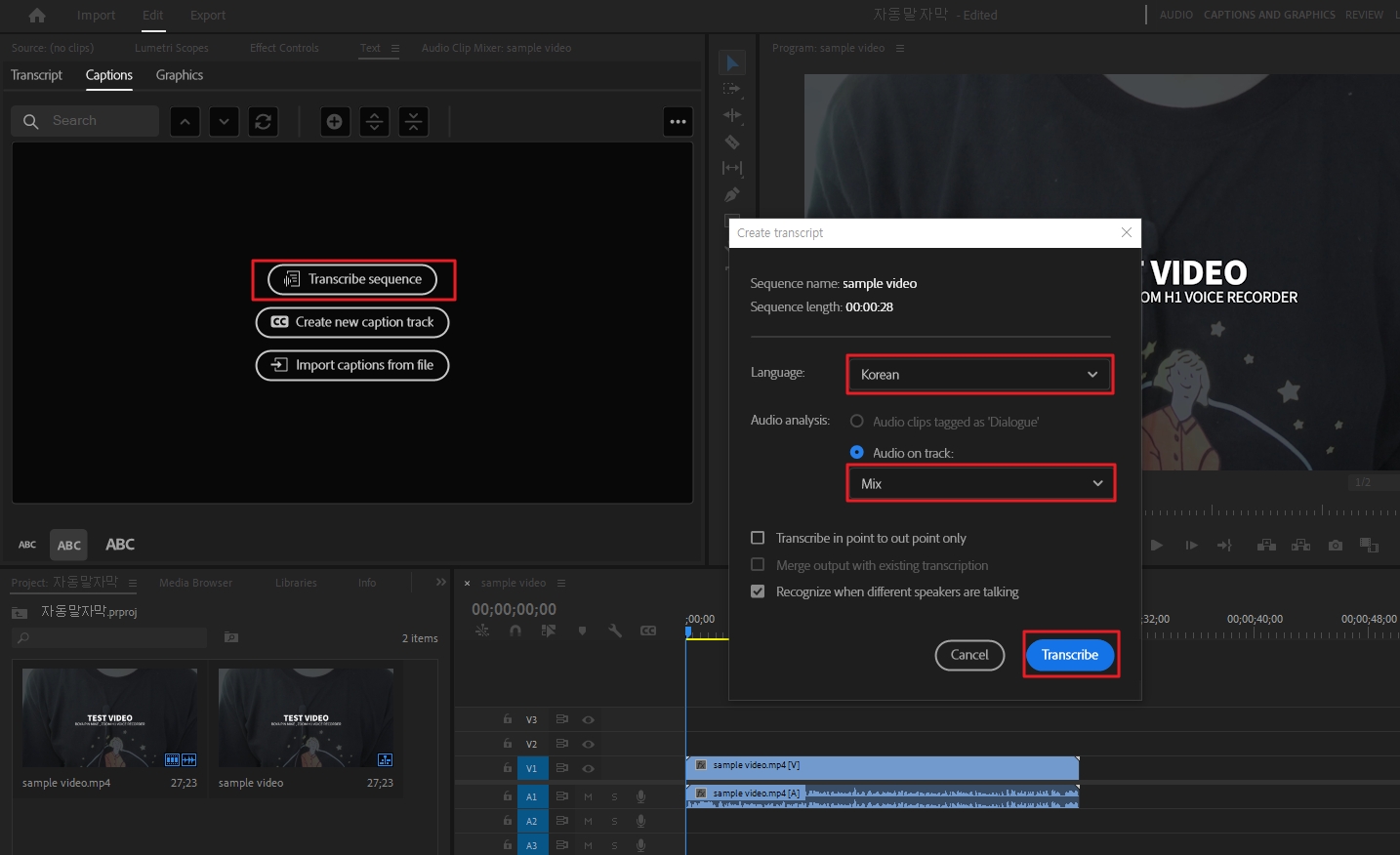This screenshot has width=1400, height=855.
Task: Toggle insert sequences as nests icon
Action: click(482, 631)
